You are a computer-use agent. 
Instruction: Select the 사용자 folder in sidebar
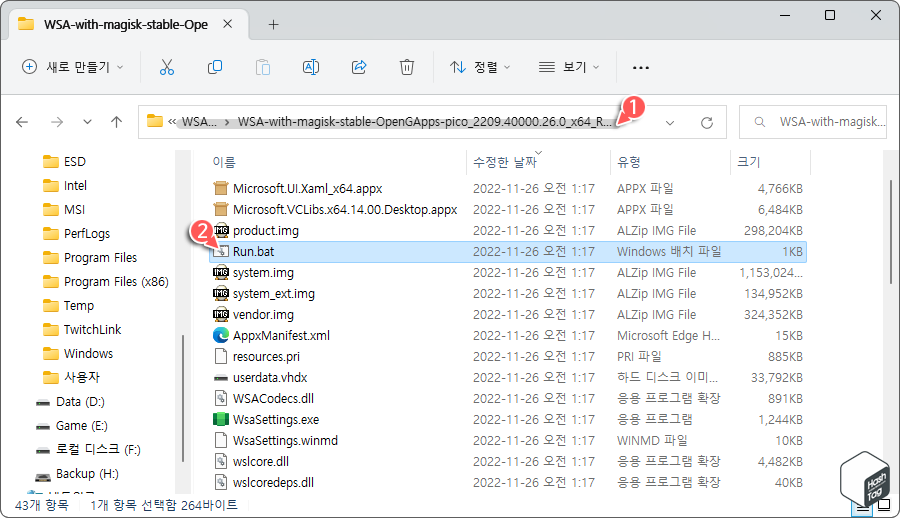(71, 377)
